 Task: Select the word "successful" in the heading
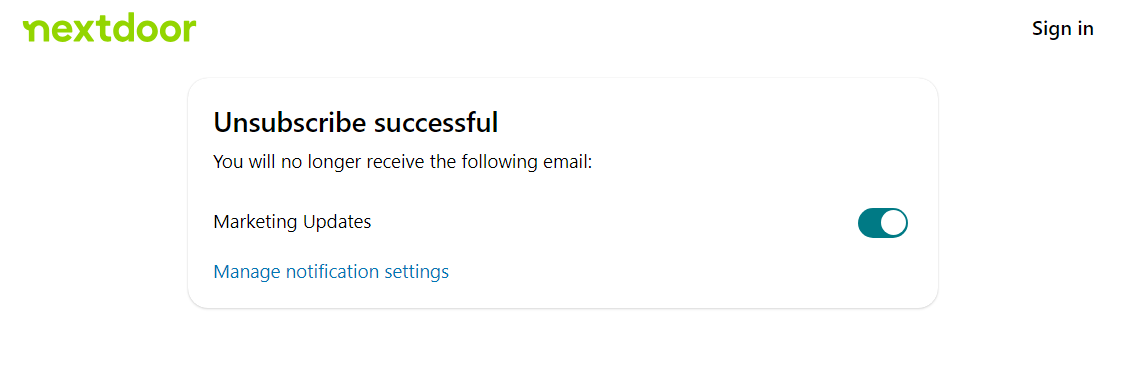click(x=435, y=122)
